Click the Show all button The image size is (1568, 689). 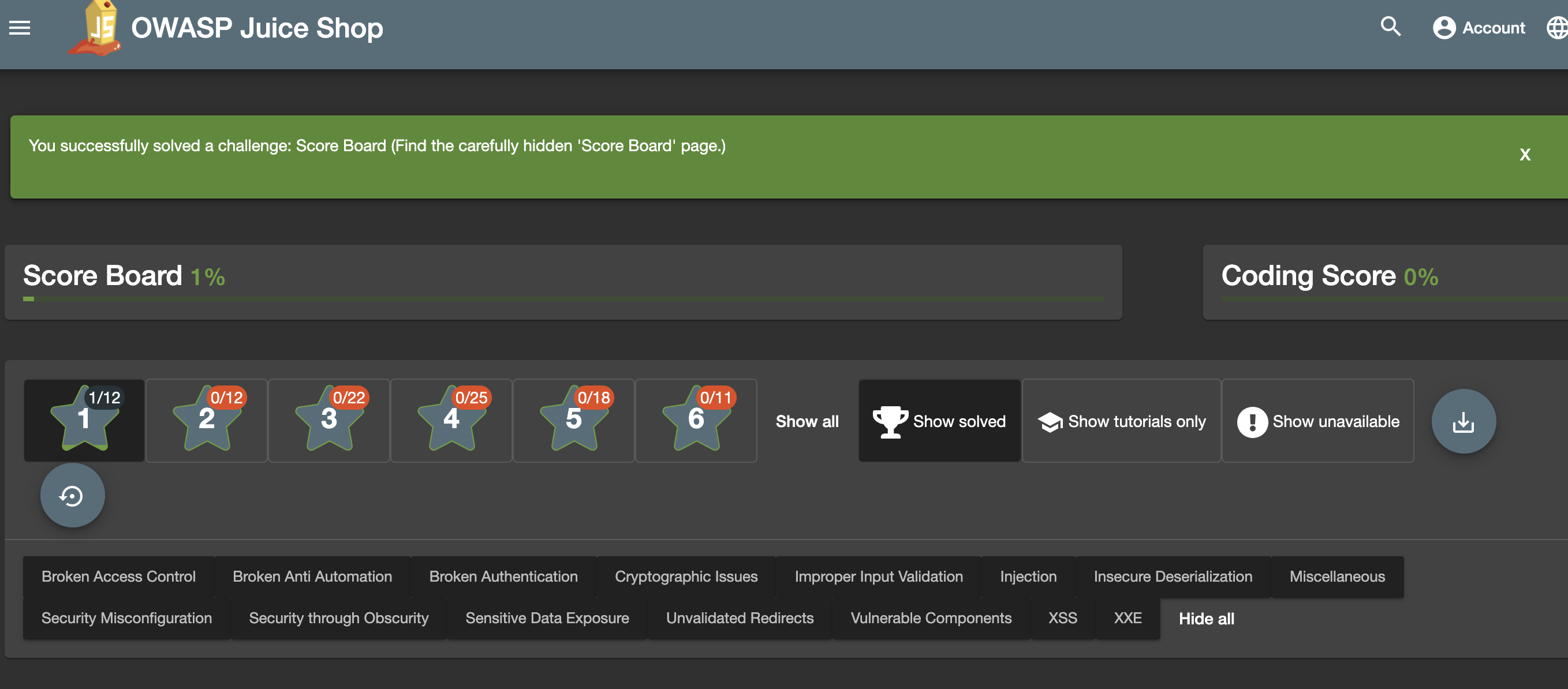point(807,421)
